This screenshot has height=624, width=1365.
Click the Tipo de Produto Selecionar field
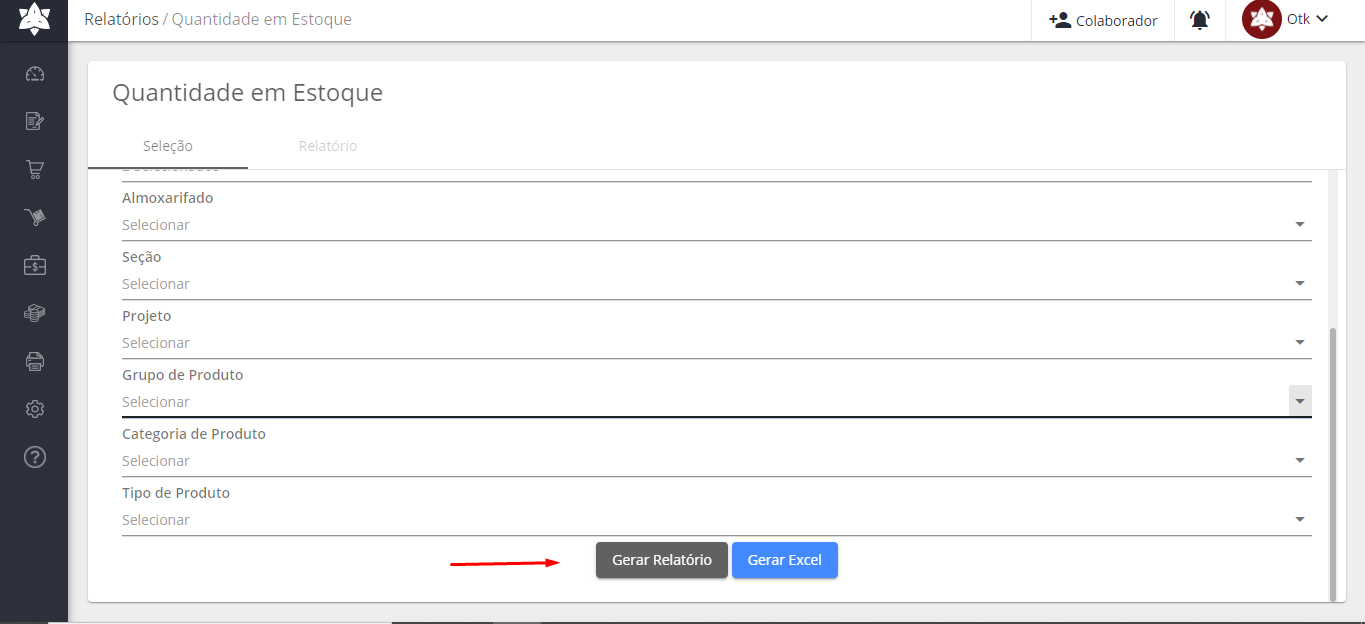[717, 520]
